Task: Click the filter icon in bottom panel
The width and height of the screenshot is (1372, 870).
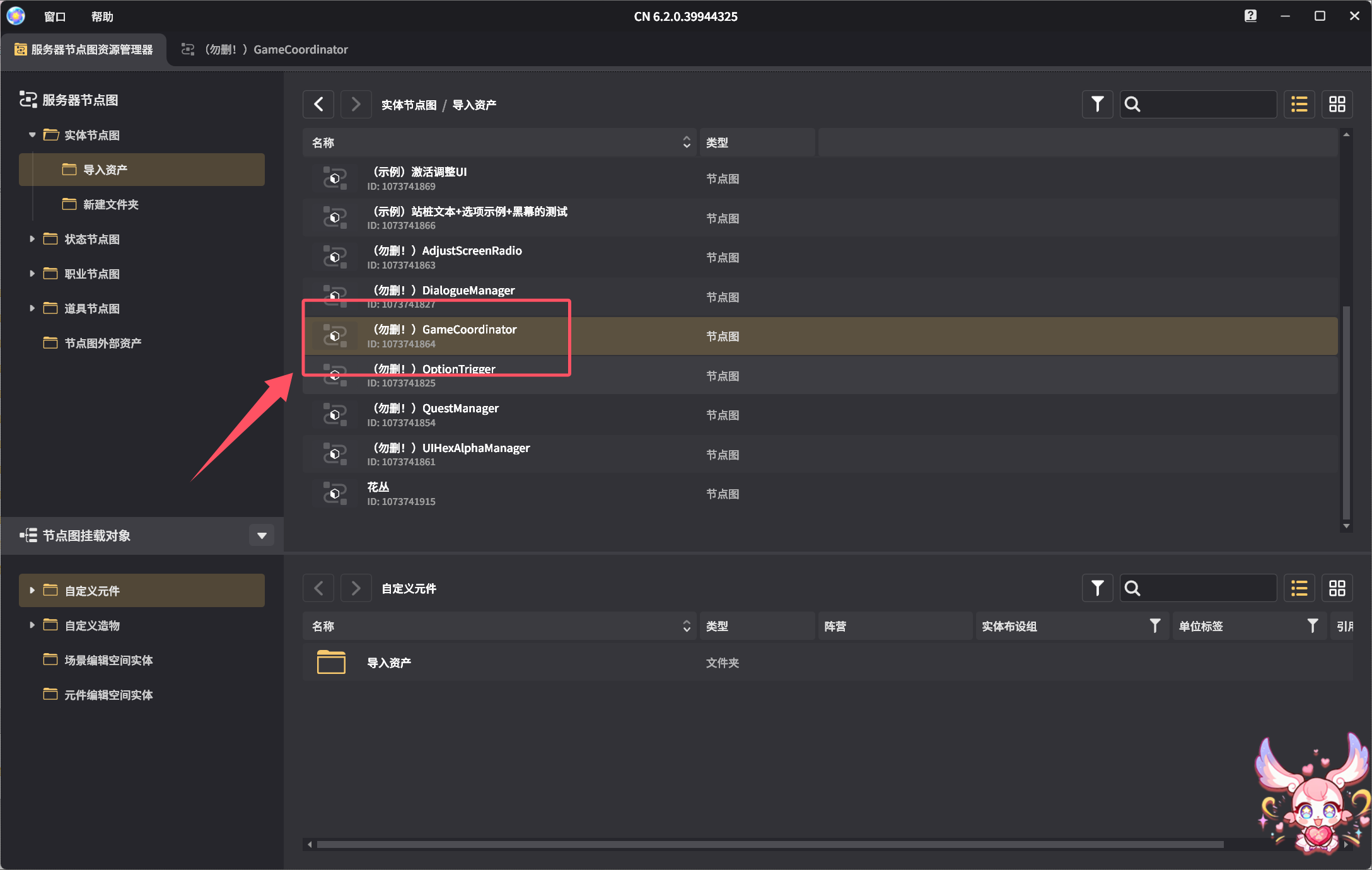Action: coord(1097,588)
